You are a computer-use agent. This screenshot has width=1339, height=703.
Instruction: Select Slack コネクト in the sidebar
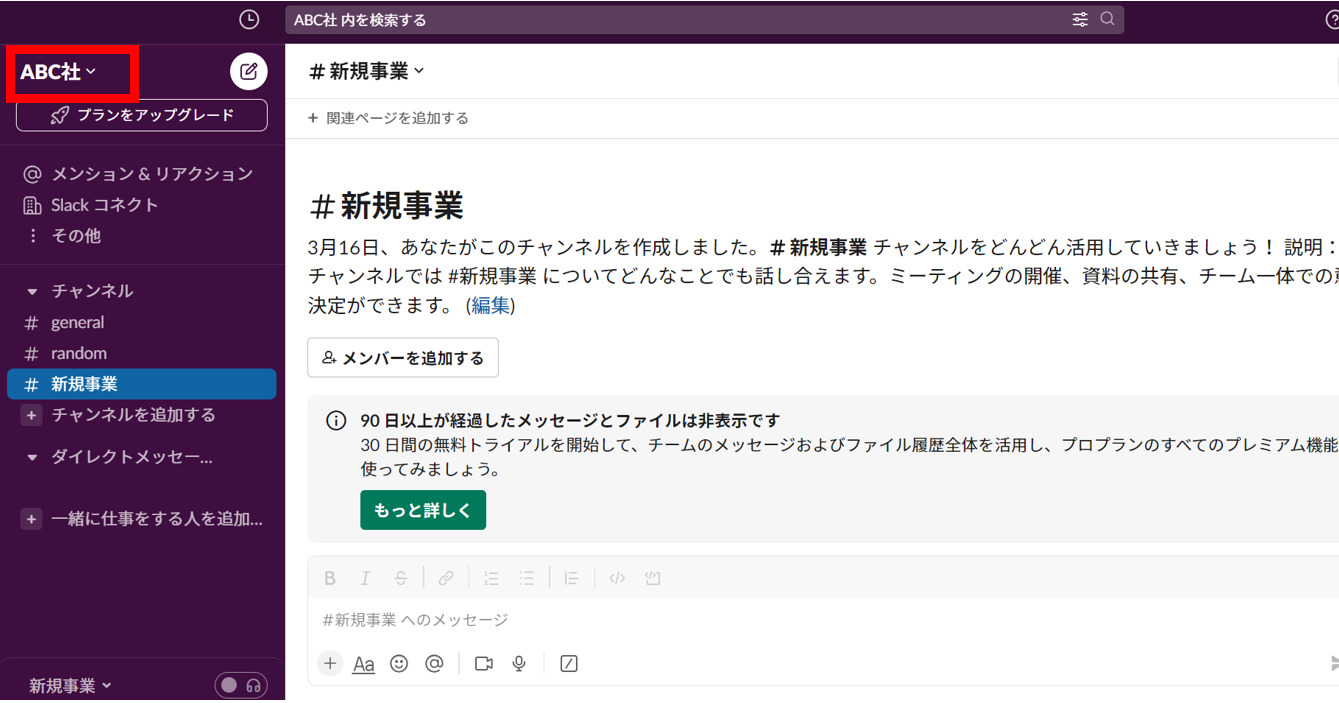click(x=103, y=204)
